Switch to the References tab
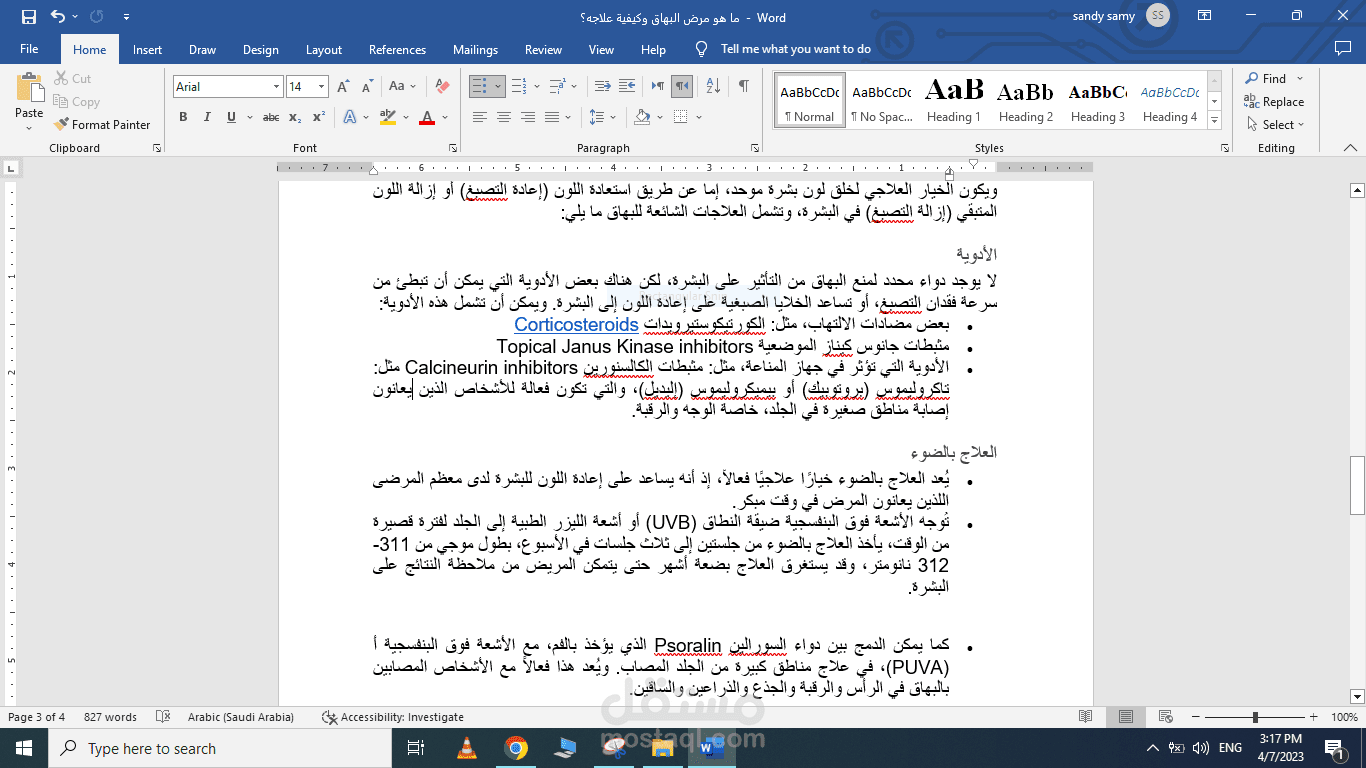1366x768 pixels. click(397, 49)
